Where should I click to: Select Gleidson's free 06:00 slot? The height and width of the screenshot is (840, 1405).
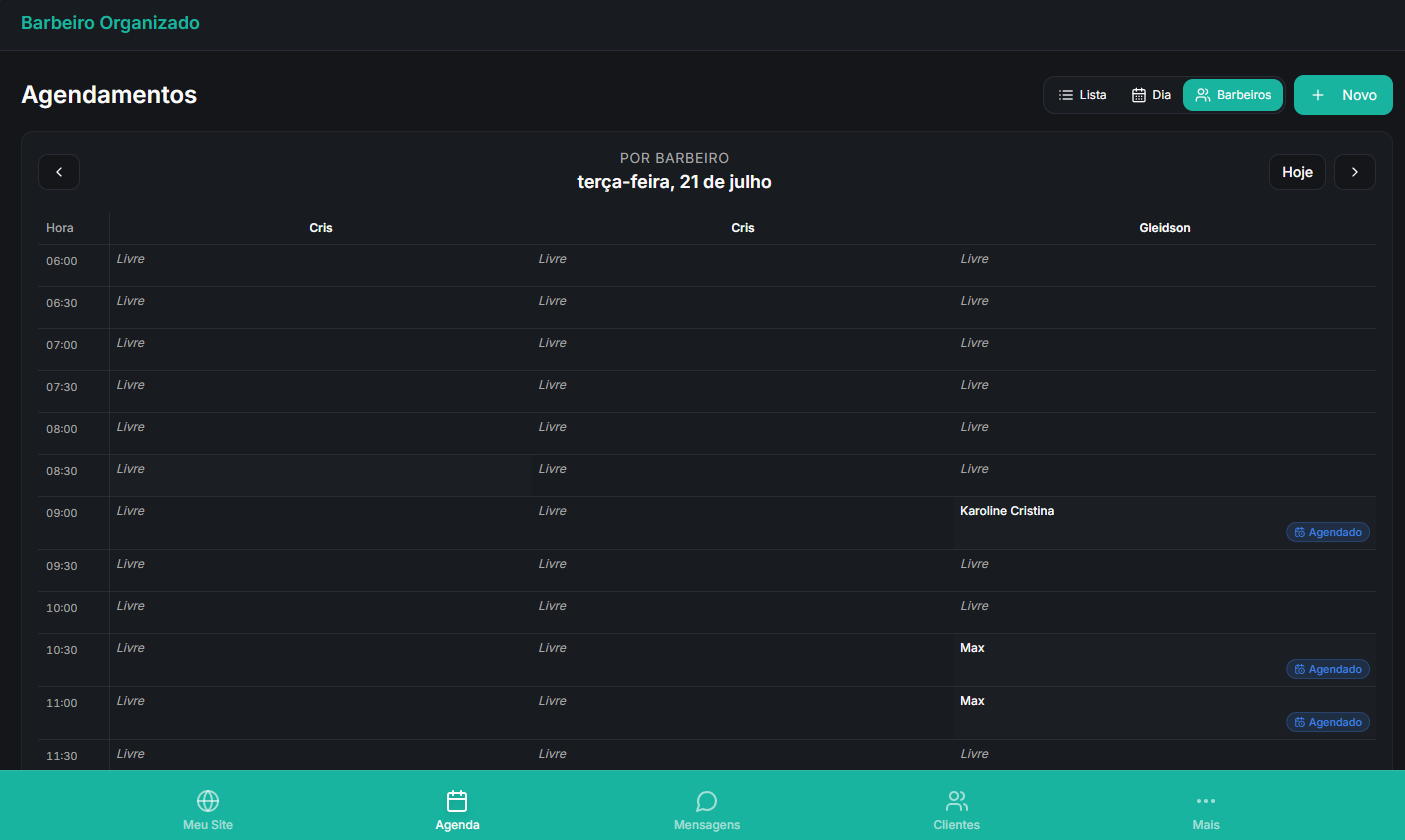click(1164, 266)
